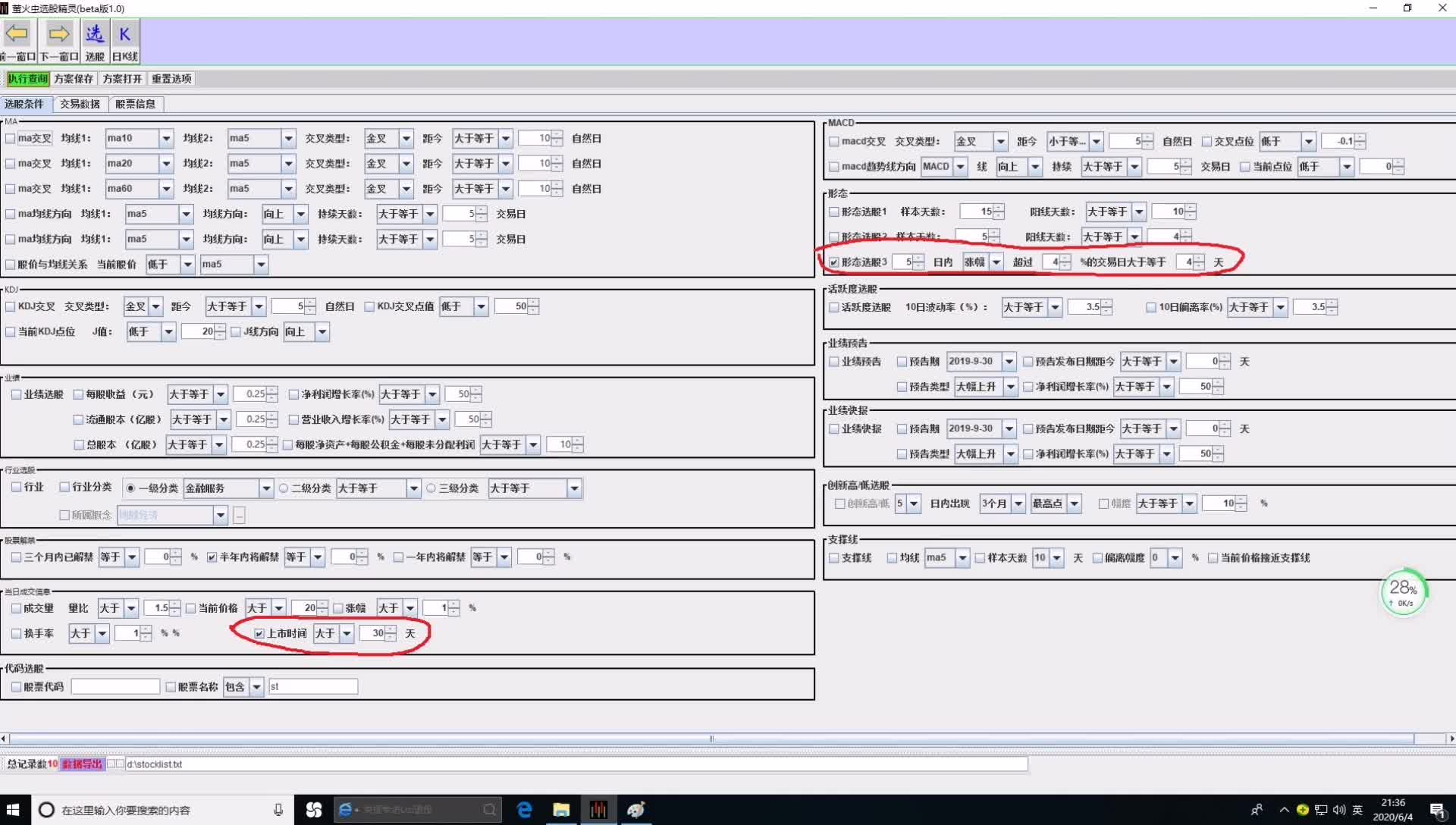Click the ellipsis button next to 所属概念
The image size is (1456, 825).
pyautogui.click(x=239, y=516)
